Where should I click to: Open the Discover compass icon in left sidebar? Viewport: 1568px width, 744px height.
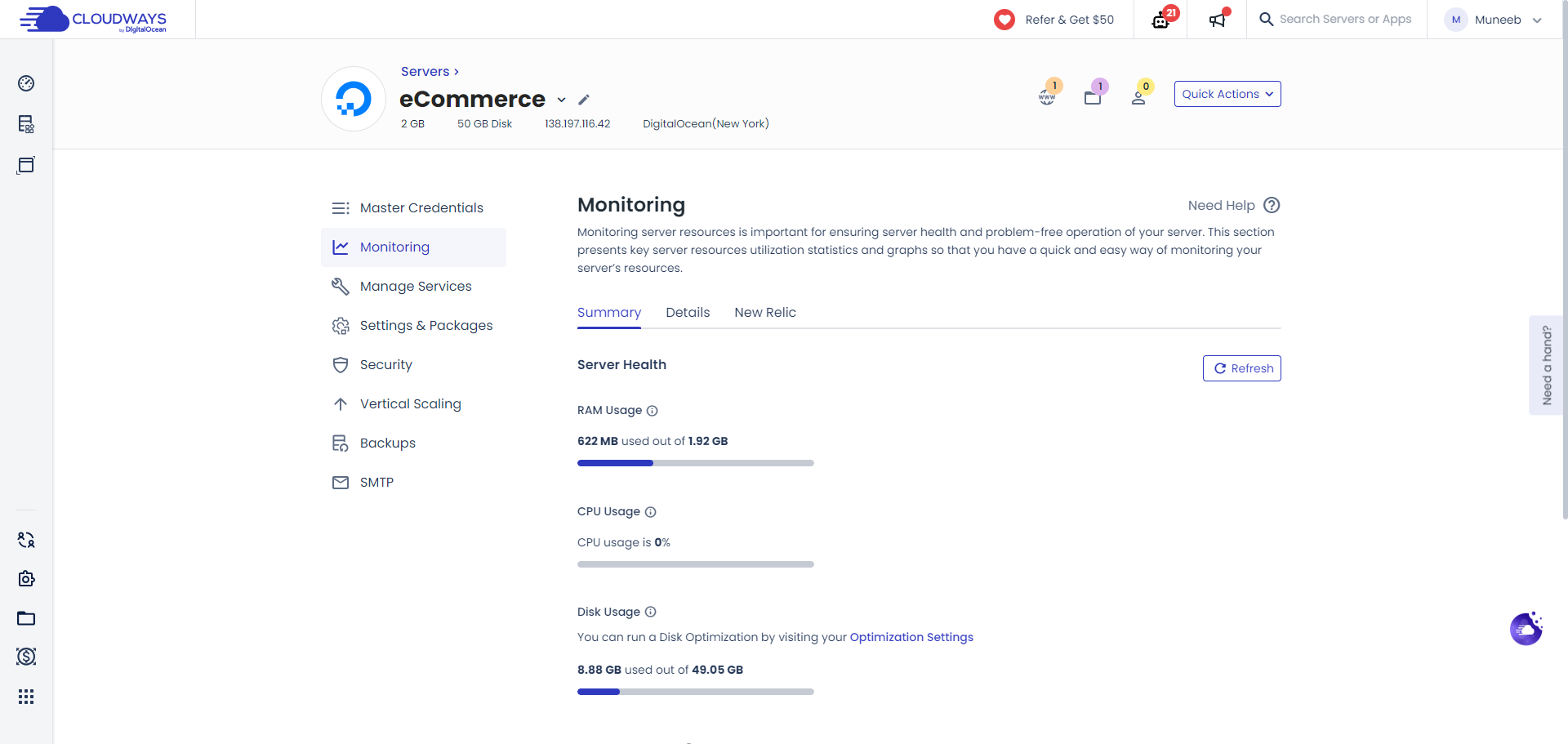point(26,83)
